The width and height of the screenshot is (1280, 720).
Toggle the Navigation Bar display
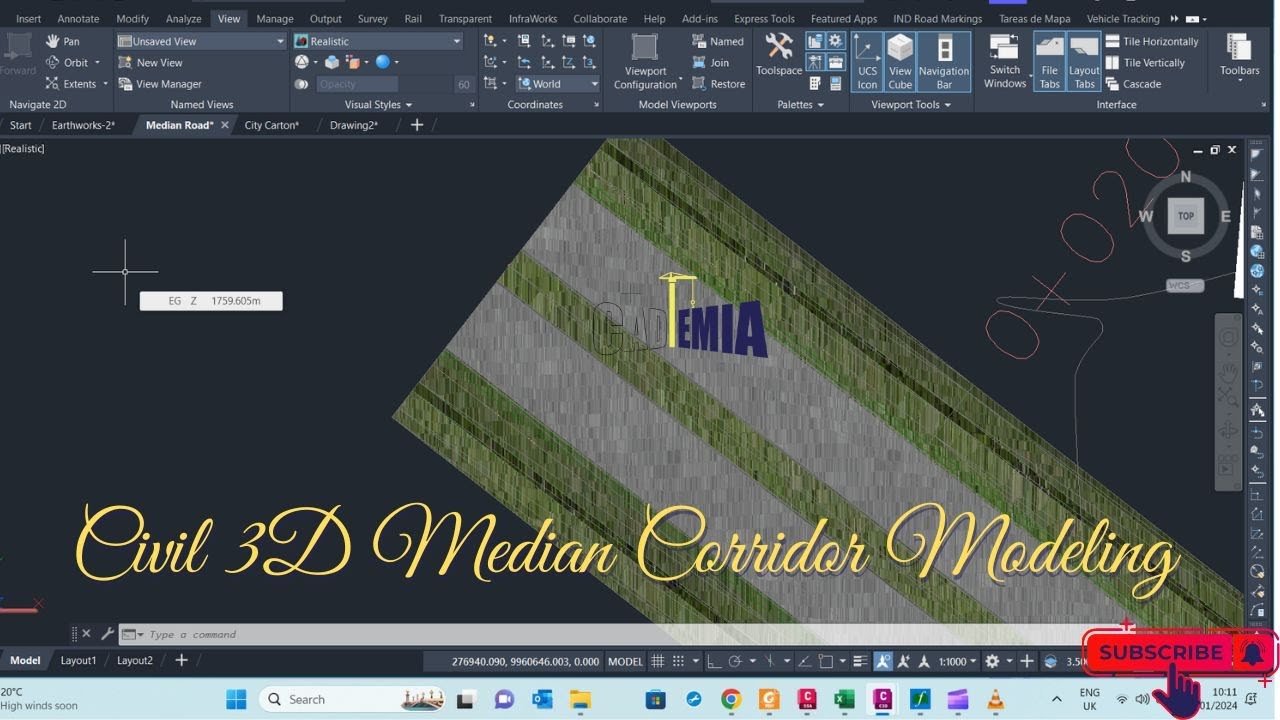(944, 62)
